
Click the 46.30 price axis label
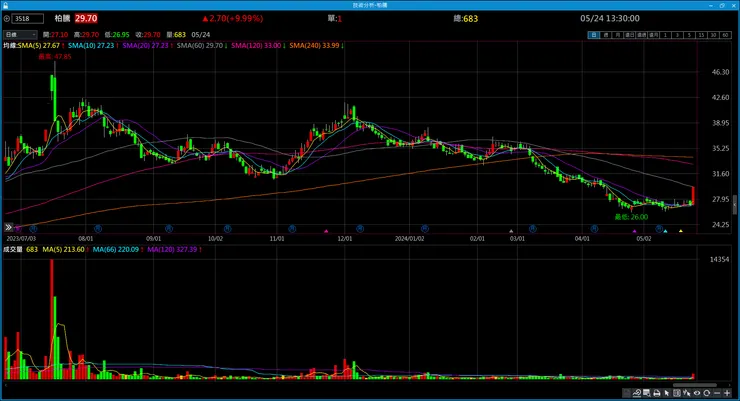(720, 72)
